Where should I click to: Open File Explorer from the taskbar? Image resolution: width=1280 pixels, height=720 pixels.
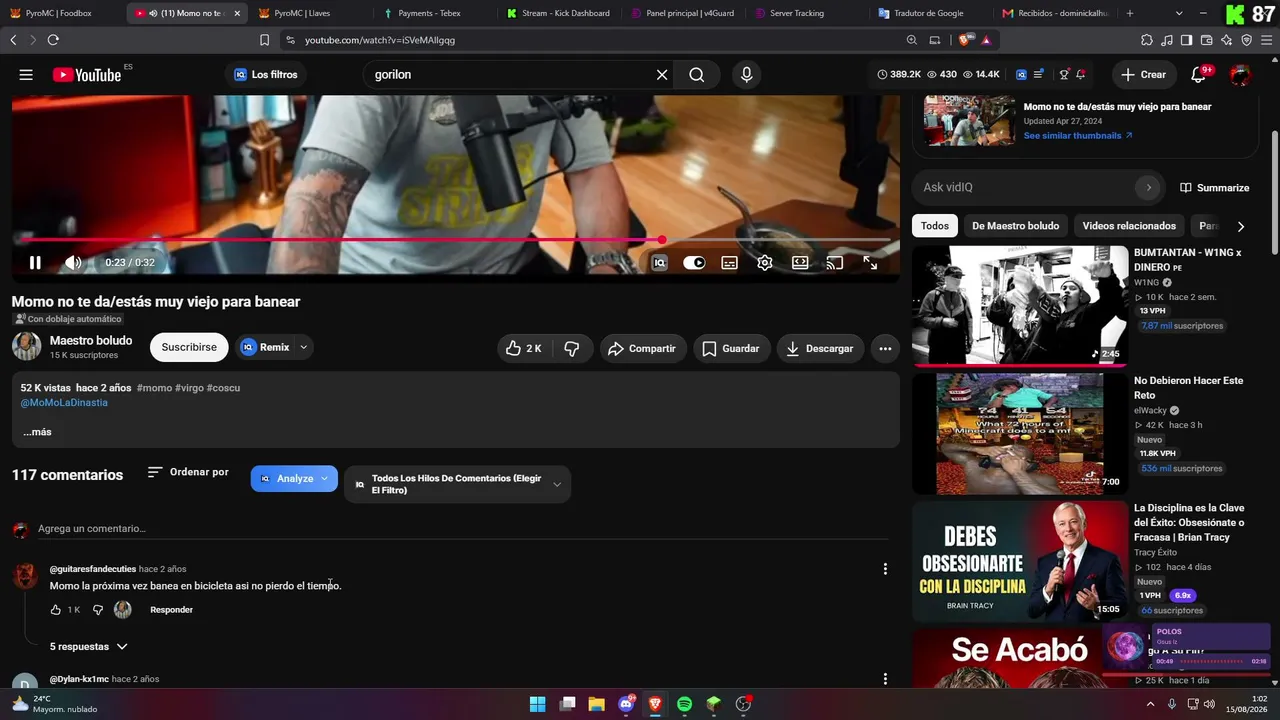[x=596, y=704]
